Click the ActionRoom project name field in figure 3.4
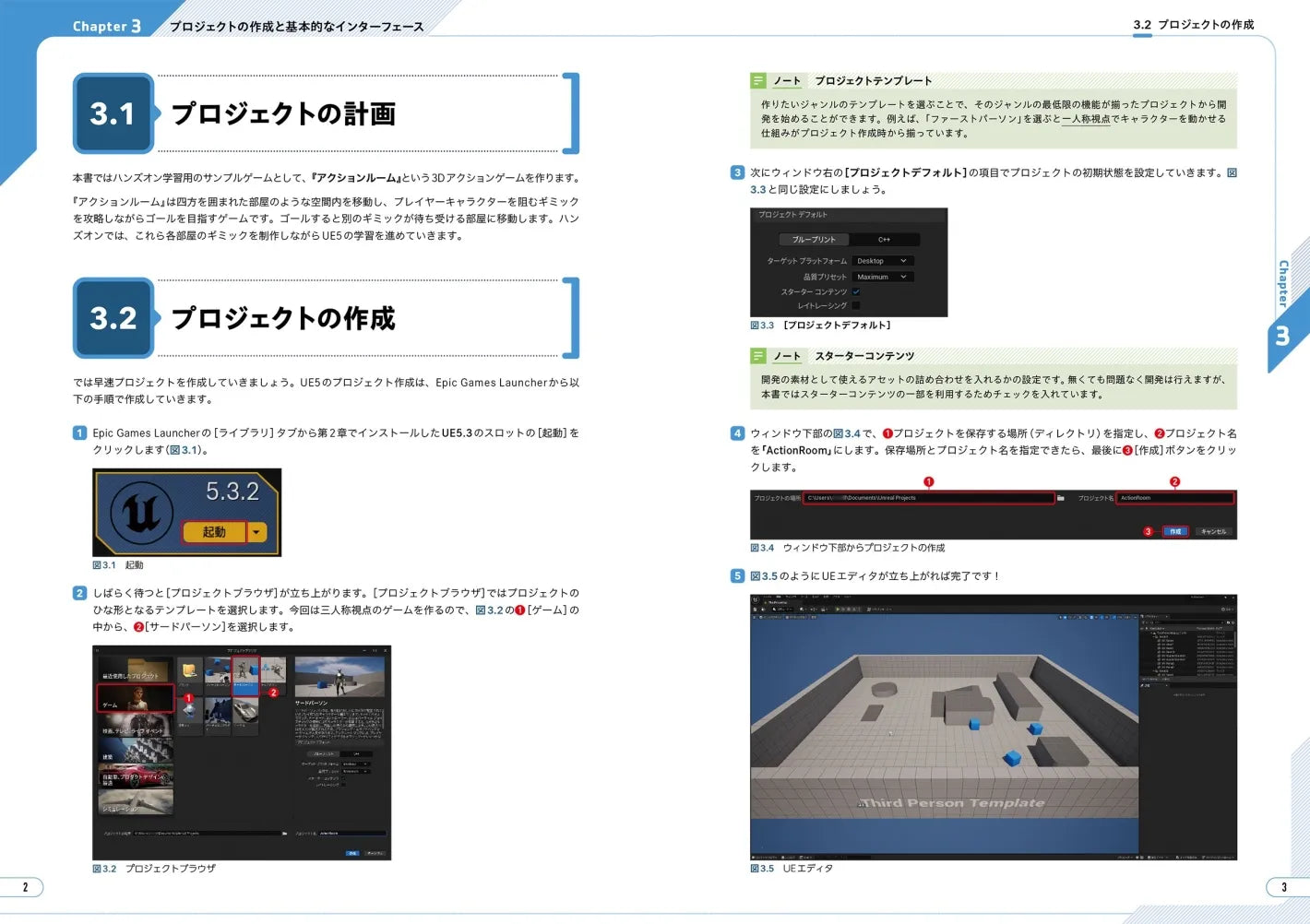Screen dimensions: 1310x924 click(x=1175, y=498)
